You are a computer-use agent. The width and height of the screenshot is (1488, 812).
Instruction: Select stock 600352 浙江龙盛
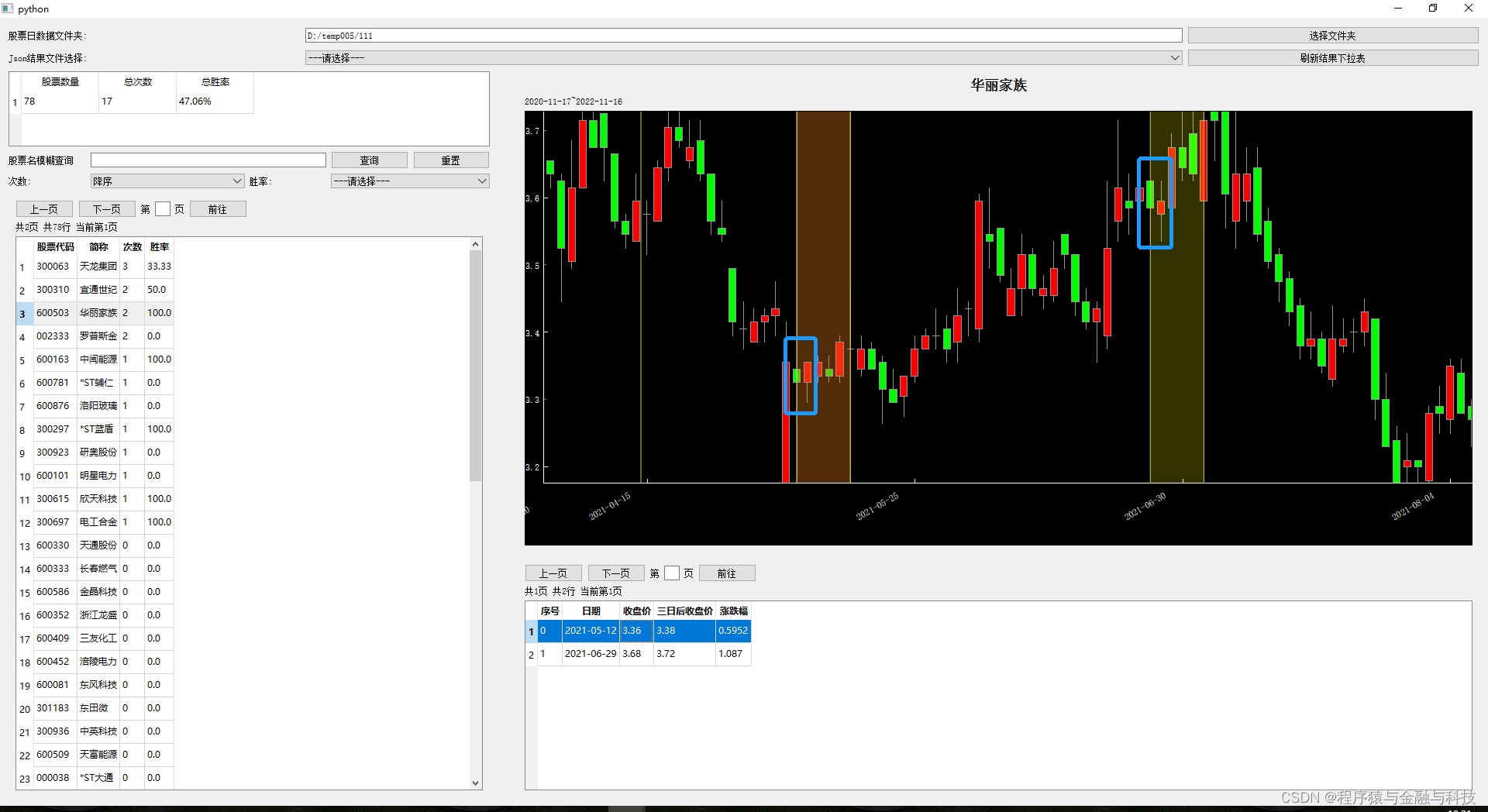click(96, 615)
